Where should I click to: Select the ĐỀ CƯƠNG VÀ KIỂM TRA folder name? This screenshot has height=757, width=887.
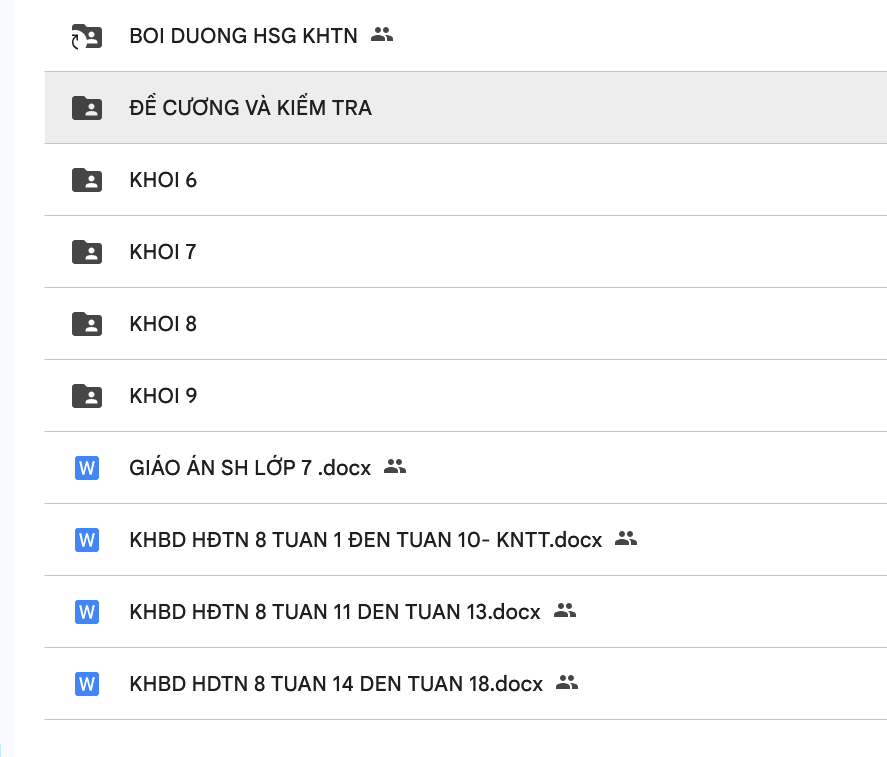[x=250, y=108]
